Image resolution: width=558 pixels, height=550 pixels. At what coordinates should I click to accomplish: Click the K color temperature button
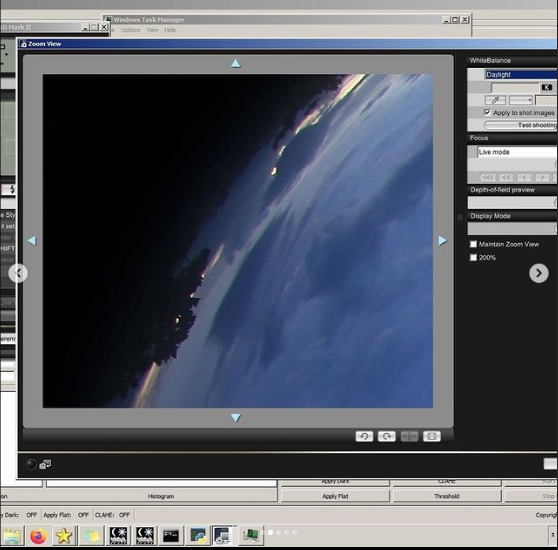[547, 87]
